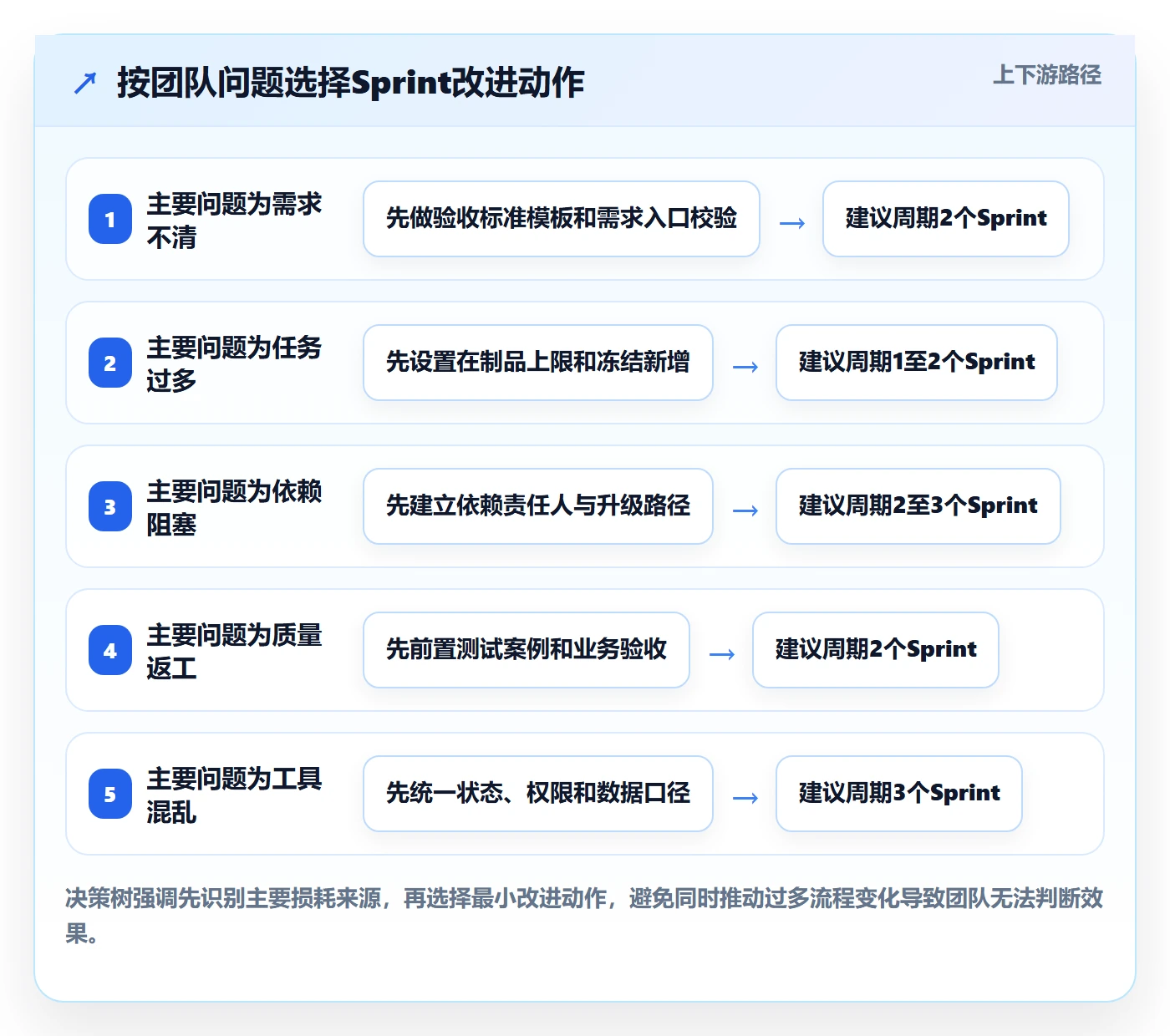Click the 建议周期2个Sprint box in the 需求不清 row
The width and height of the screenshot is (1170, 1036).
tap(946, 219)
